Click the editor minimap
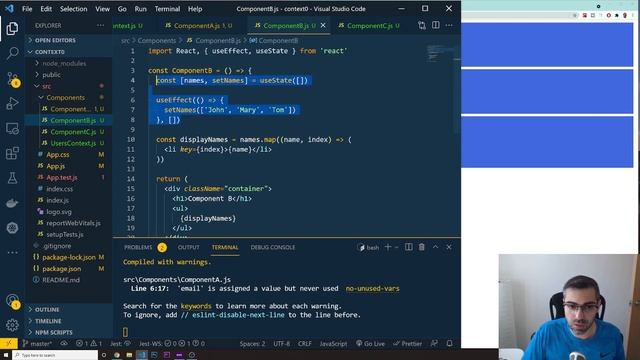This screenshot has width=640, height=360. coord(439,53)
